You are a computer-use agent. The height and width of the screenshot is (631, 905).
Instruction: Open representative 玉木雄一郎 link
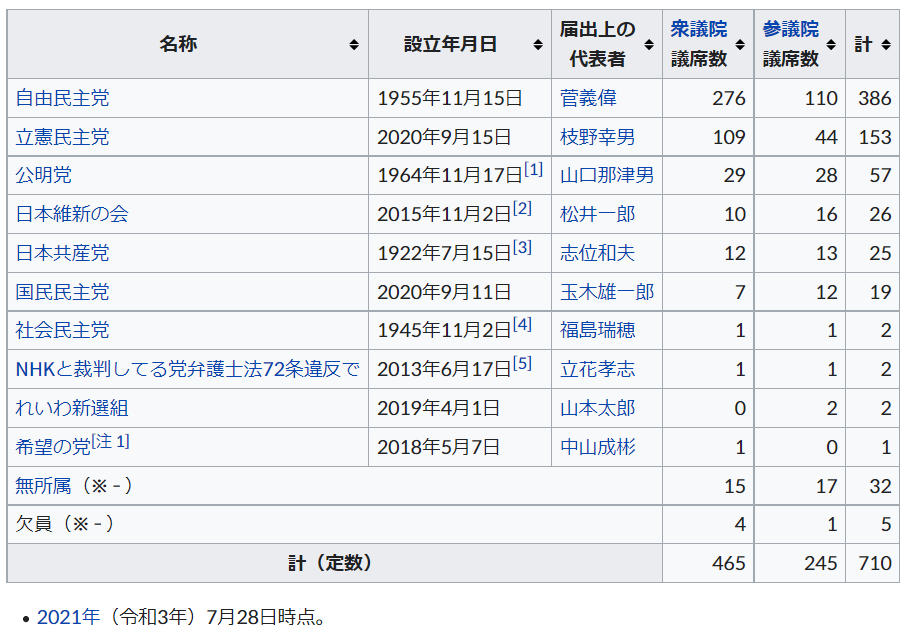607,292
